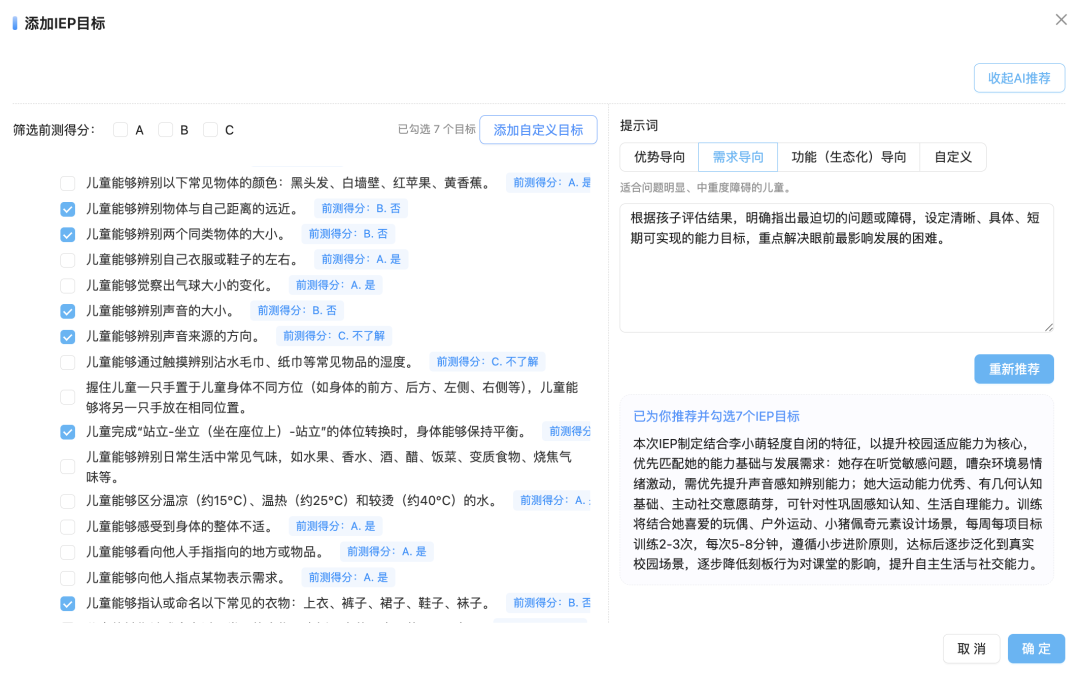
Task: Click 前测得分 A. 是 tag on 手指指向 row
Action: click(386, 551)
